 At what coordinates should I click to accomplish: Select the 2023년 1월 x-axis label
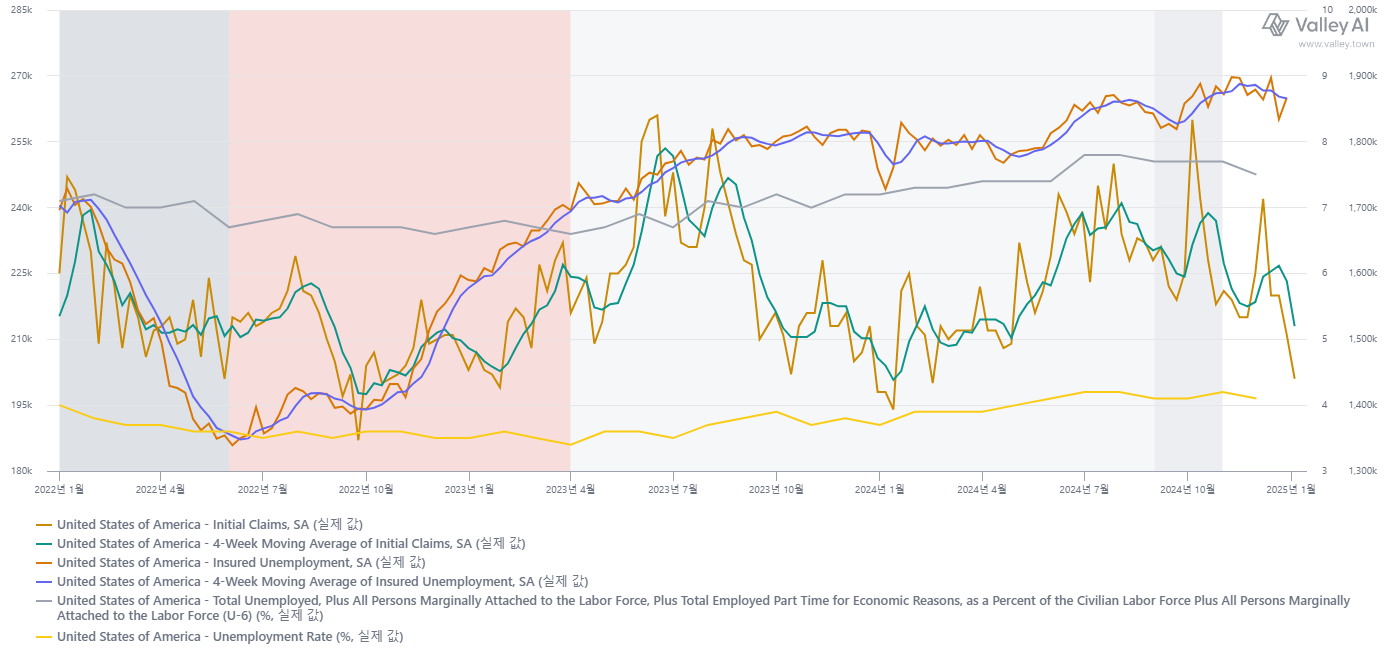(x=469, y=489)
